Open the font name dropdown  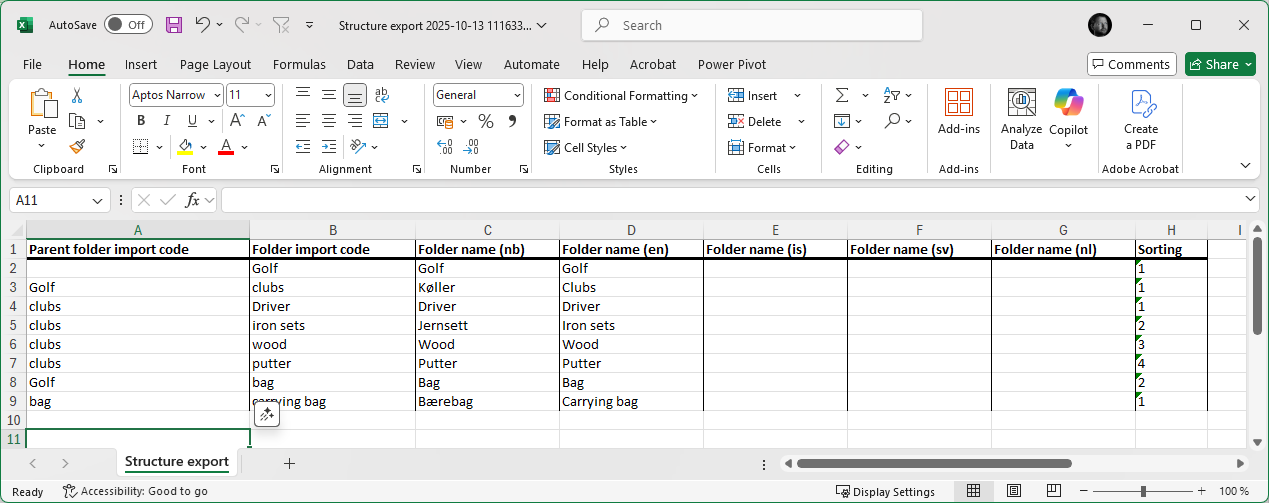[215, 95]
